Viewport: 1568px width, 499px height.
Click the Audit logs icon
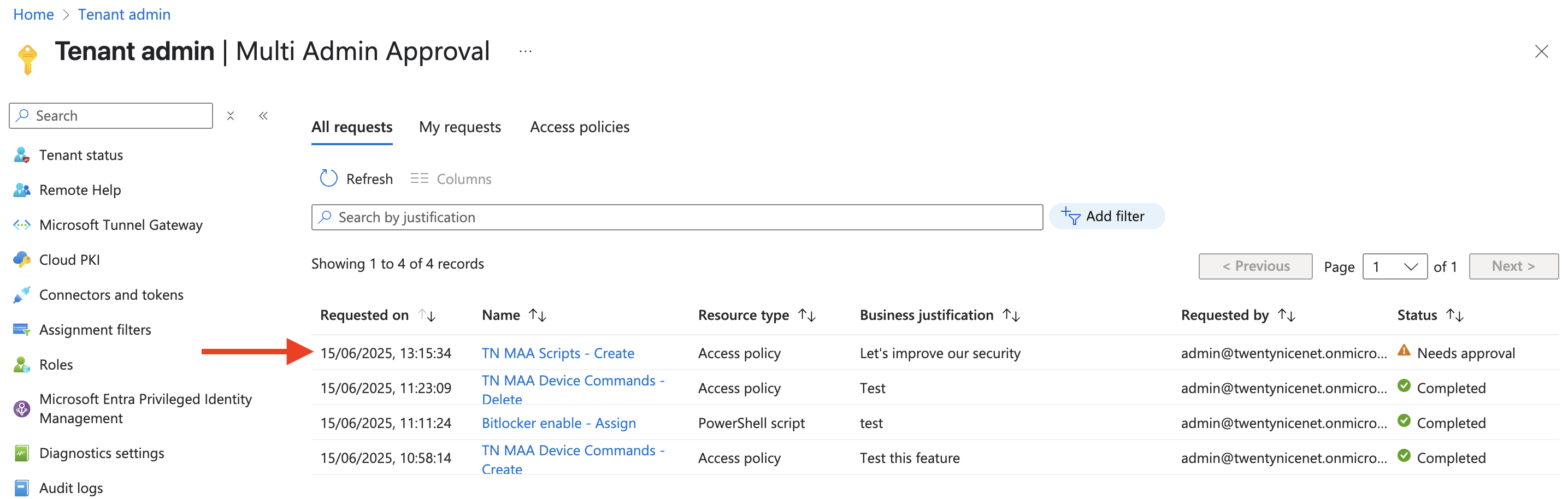pyautogui.click(x=21, y=488)
